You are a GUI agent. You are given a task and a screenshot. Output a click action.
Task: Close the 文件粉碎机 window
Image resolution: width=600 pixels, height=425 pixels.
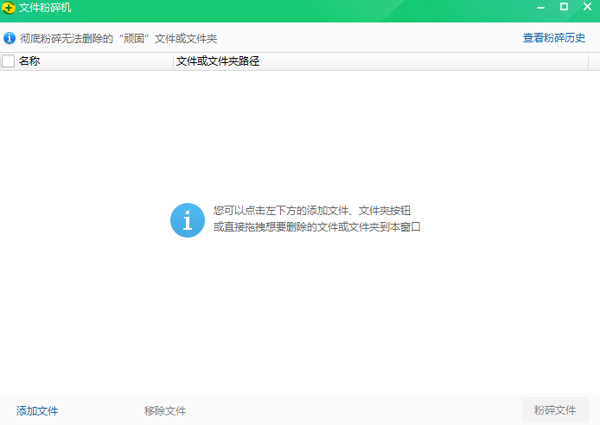point(587,8)
